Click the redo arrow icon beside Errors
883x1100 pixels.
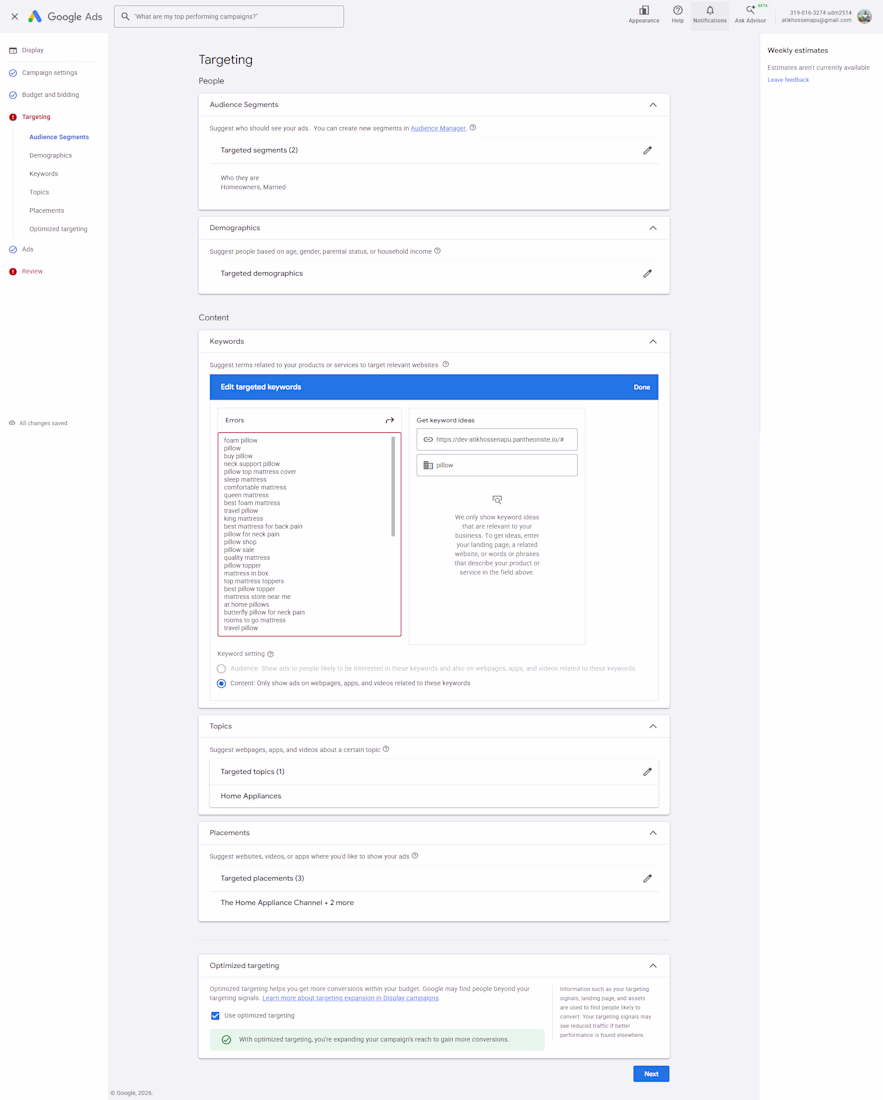point(389,420)
